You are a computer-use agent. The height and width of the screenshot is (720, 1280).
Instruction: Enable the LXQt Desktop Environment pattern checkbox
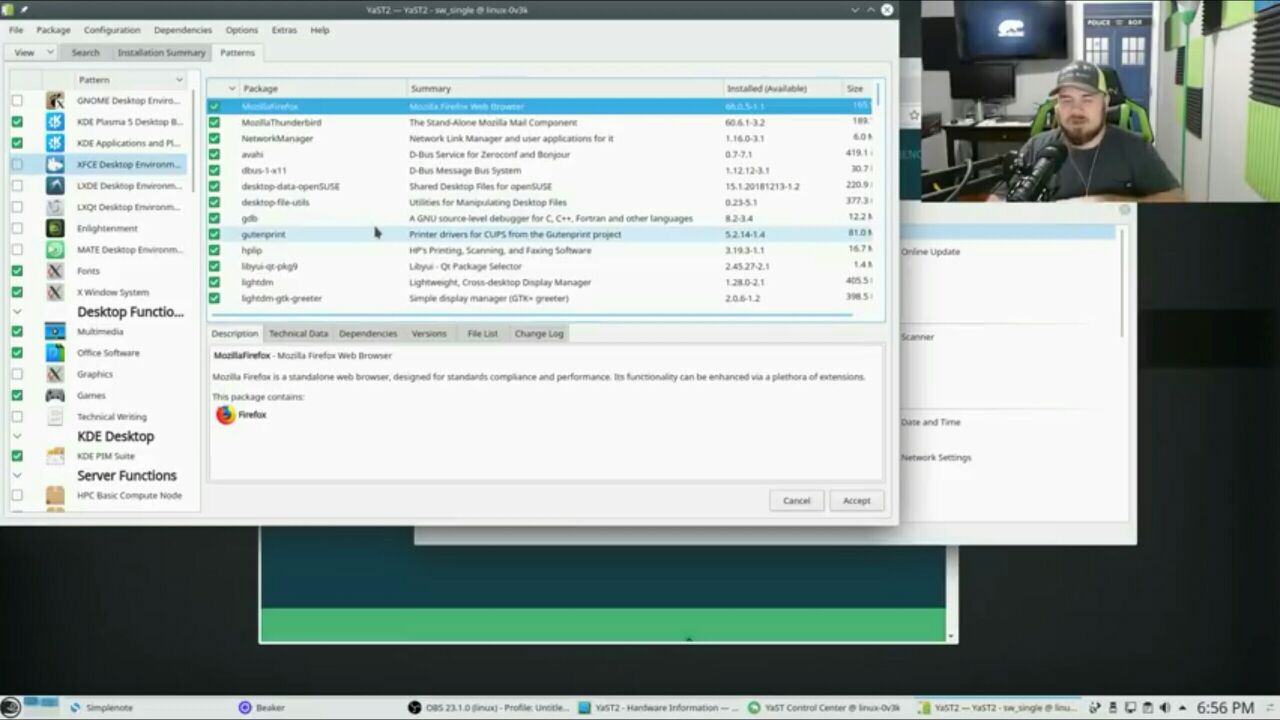tap(17, 207)
